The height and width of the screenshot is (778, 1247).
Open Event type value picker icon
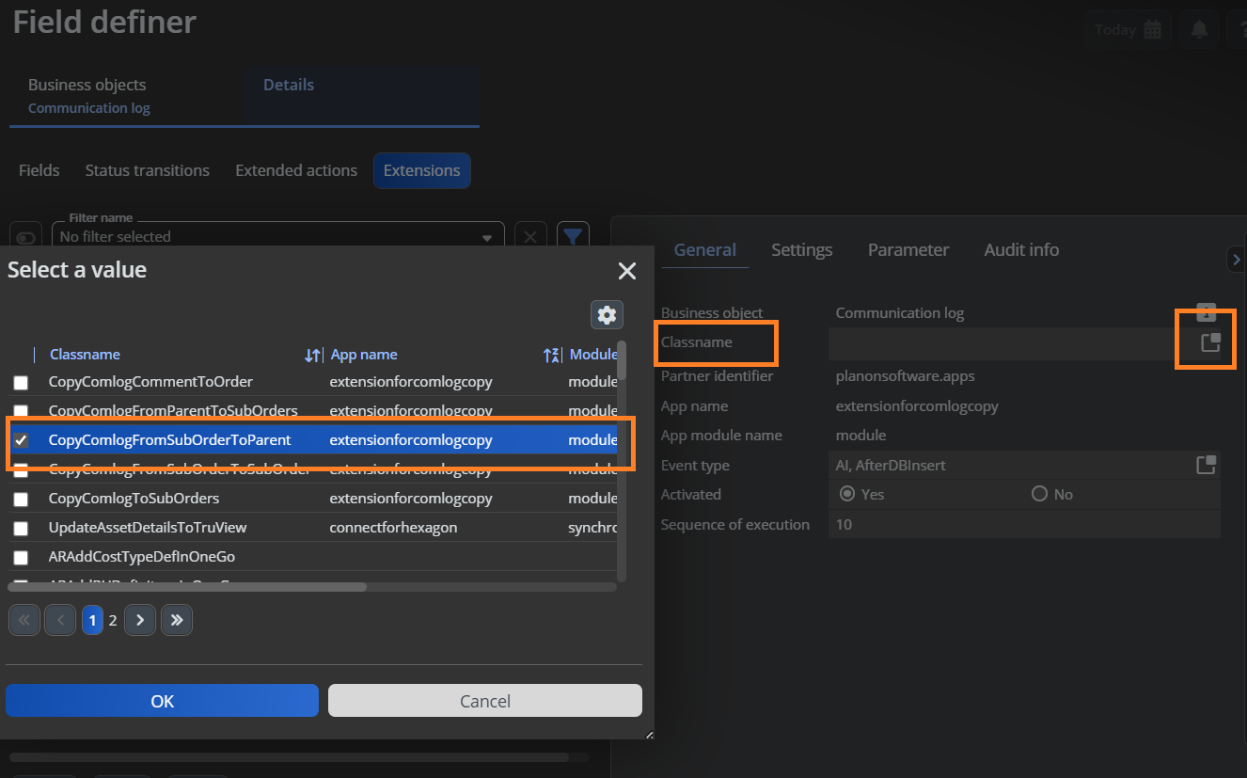pos(1206,465)
